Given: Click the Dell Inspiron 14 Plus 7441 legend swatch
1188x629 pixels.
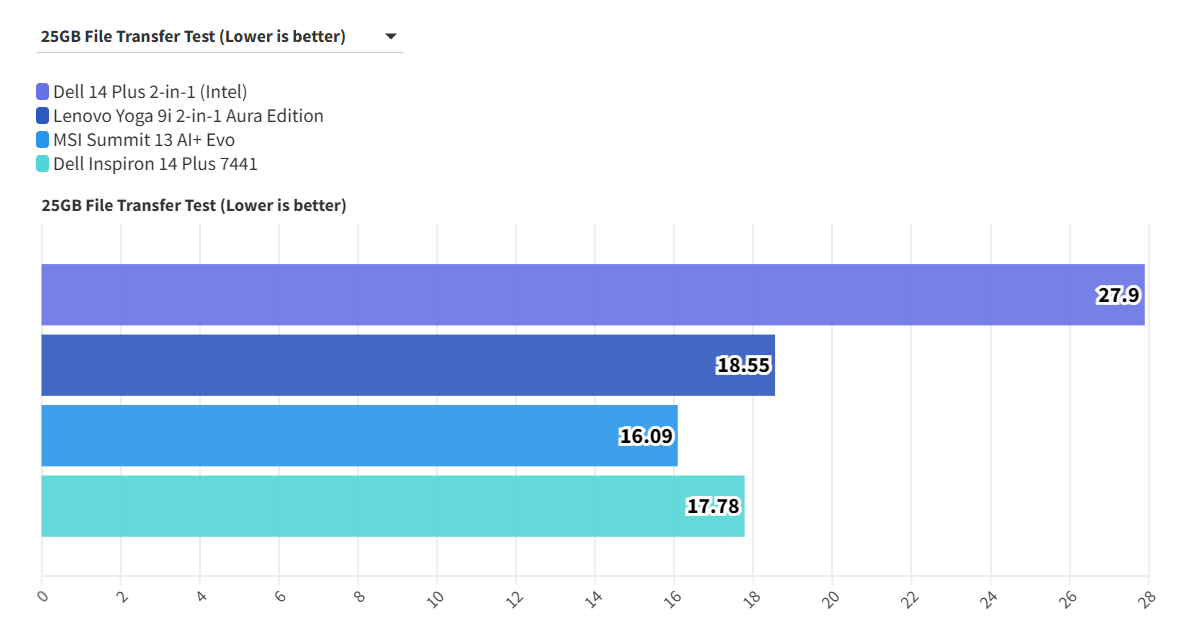Looking at the screenshot, I should pyautogui.click(x=42, y=164).
